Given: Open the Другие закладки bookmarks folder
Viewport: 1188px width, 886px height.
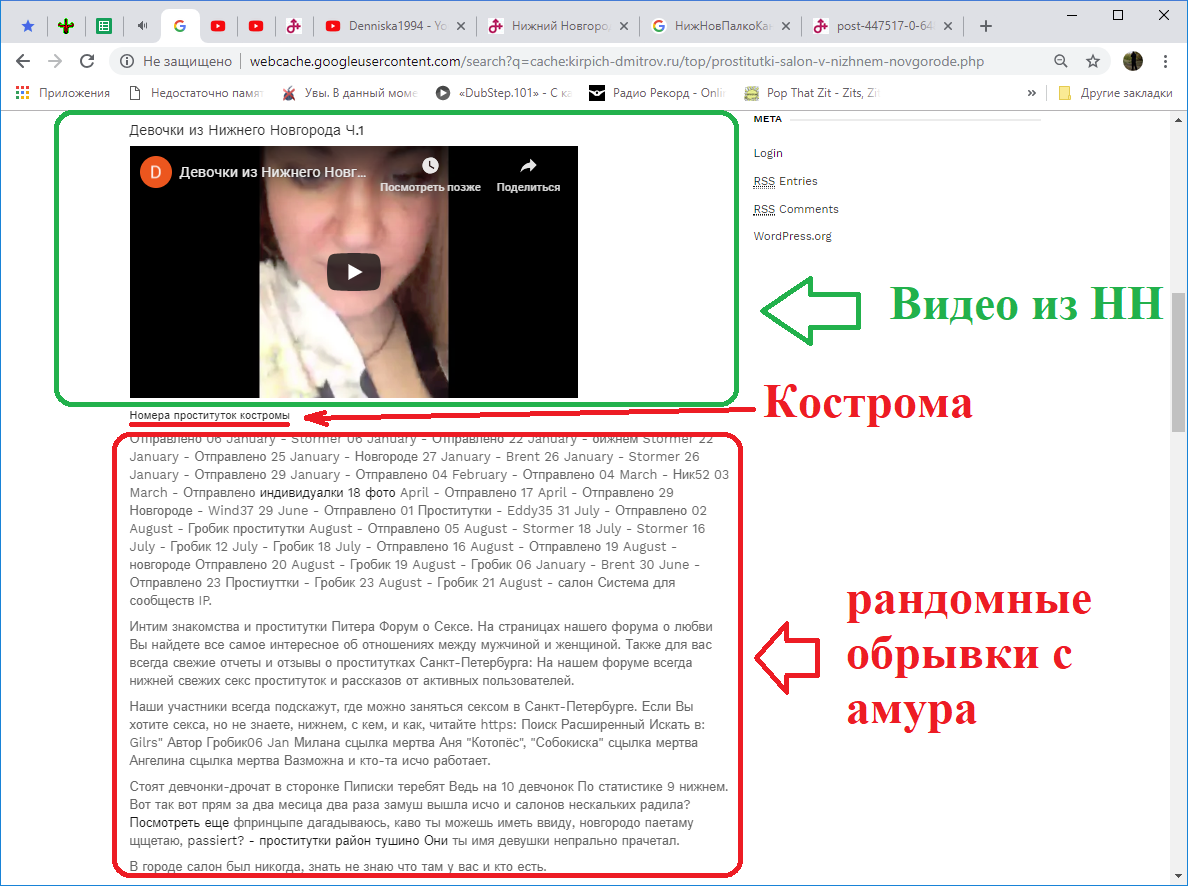Looking at the screenshot, I should tap(1115, 93).
